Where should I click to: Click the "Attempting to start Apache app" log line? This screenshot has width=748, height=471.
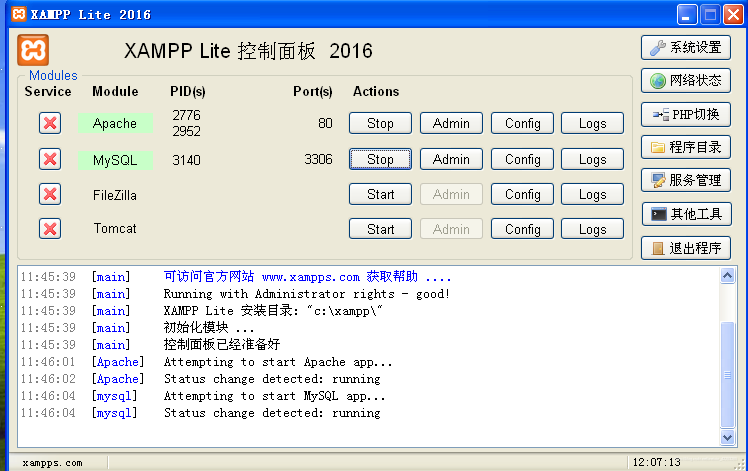tap(278, 362)
